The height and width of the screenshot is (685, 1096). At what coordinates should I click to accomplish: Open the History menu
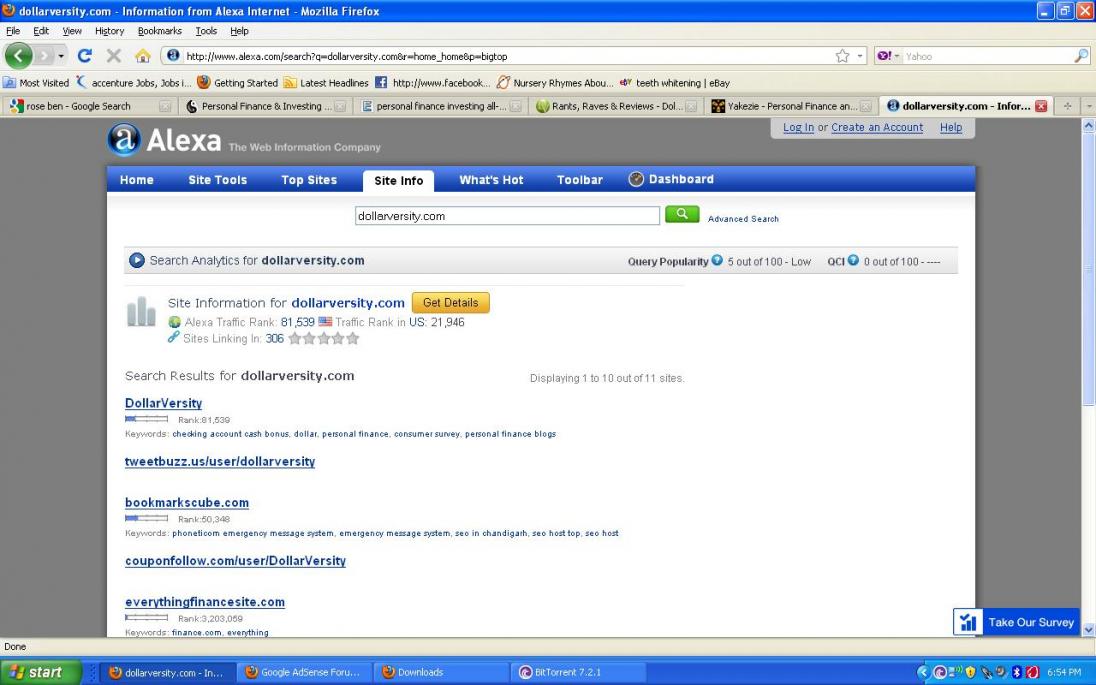(x=109, y=31)
